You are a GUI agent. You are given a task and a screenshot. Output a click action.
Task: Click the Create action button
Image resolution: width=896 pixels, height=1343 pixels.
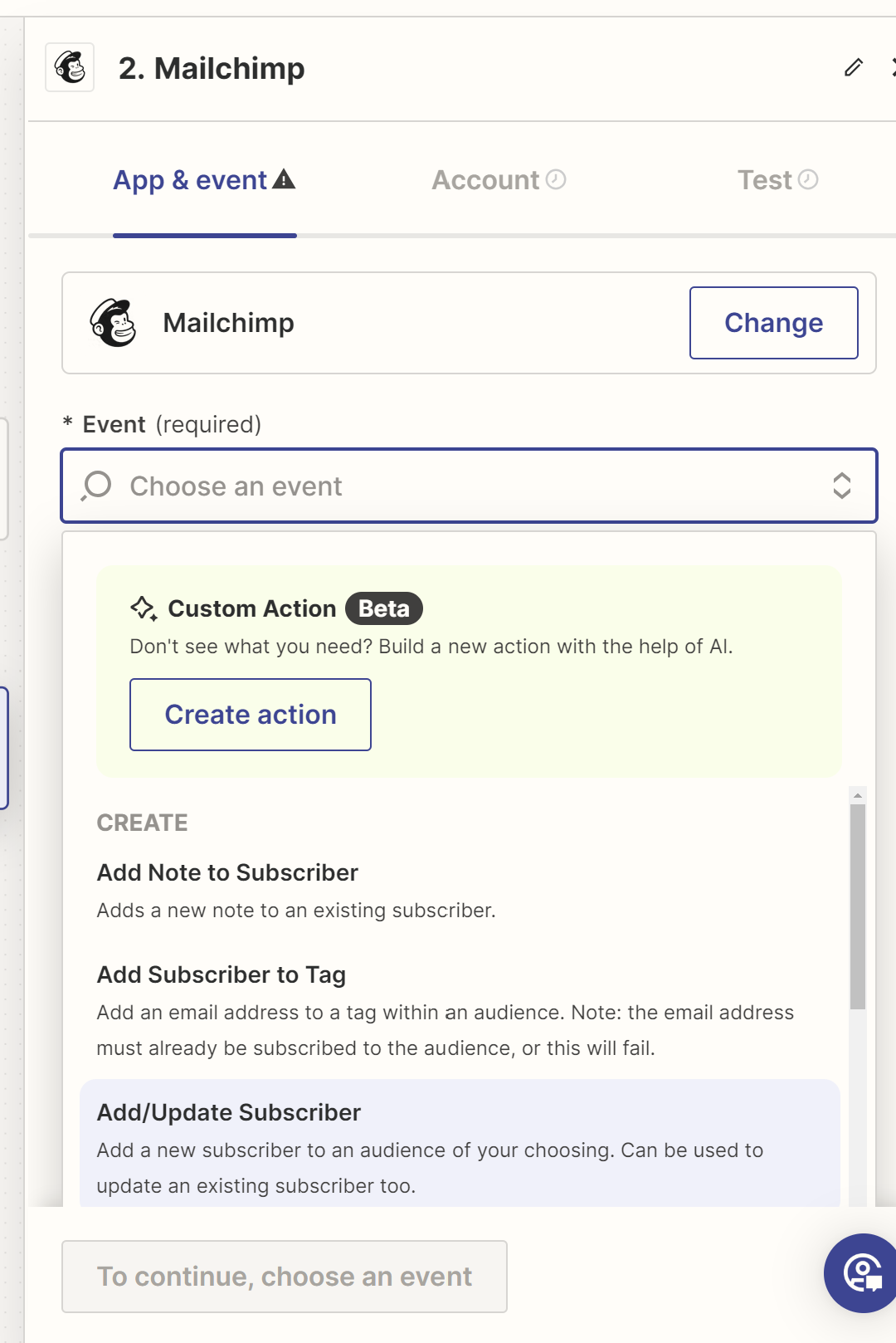coord(251,715)
